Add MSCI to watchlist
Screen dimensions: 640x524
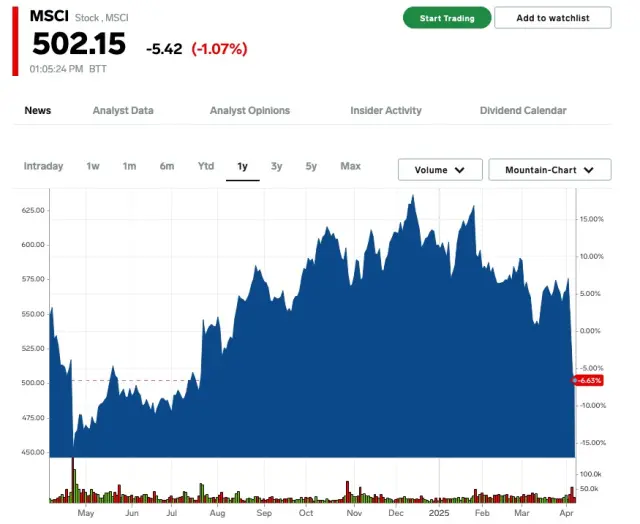click(x=553, y=18)
